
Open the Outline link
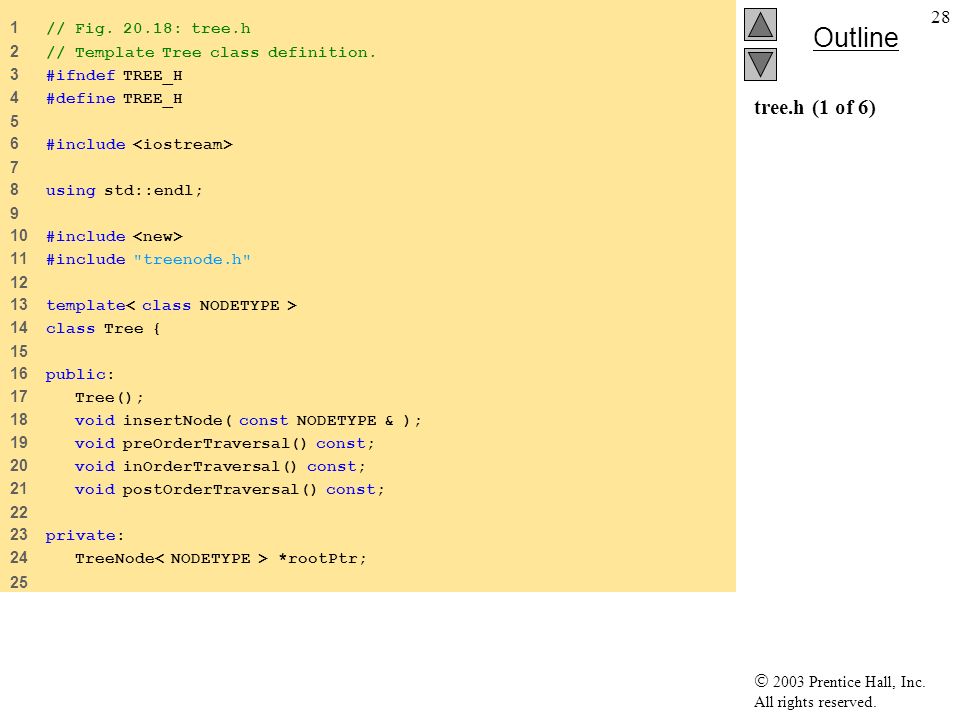[855, 38]
